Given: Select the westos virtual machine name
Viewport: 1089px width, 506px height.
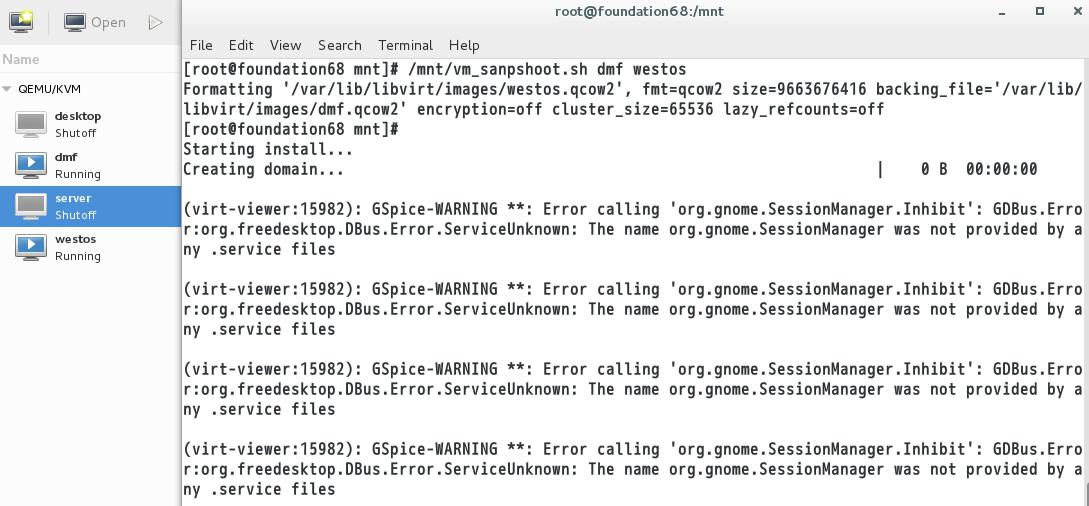Looking at the screenshot, I should point(76,239).
